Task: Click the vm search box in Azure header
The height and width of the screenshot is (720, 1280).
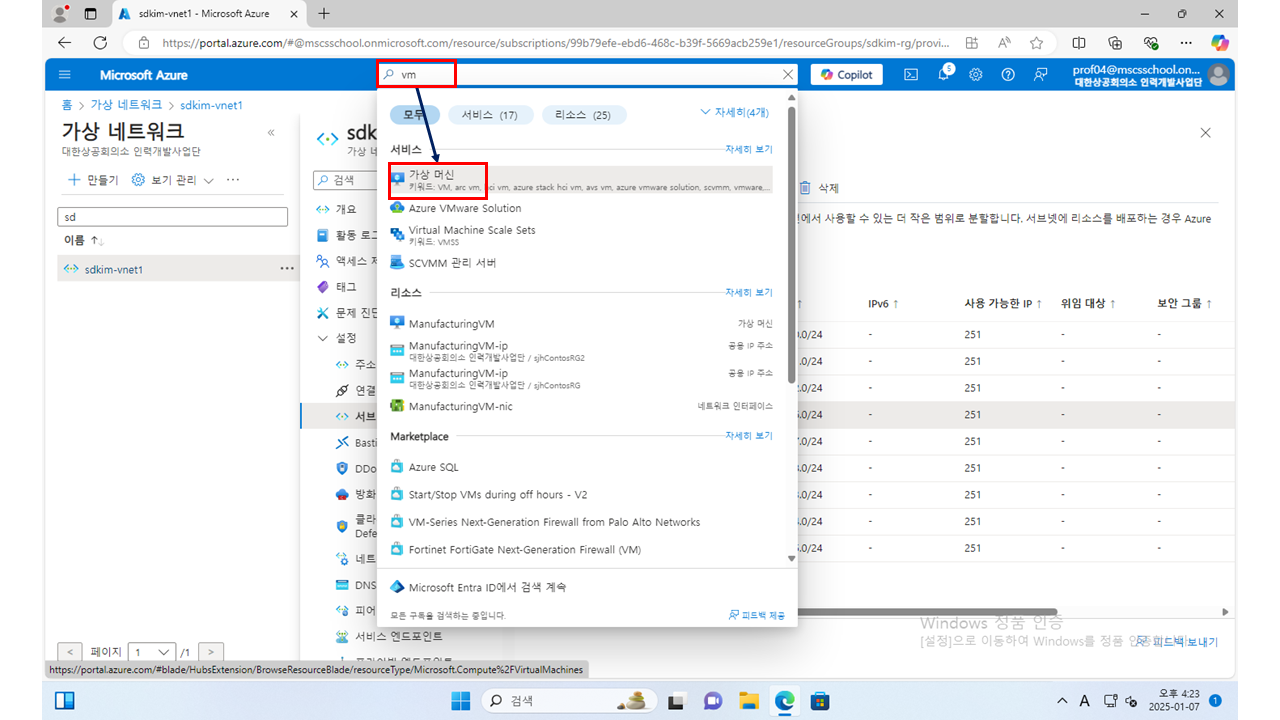Action: coord(586,75)
